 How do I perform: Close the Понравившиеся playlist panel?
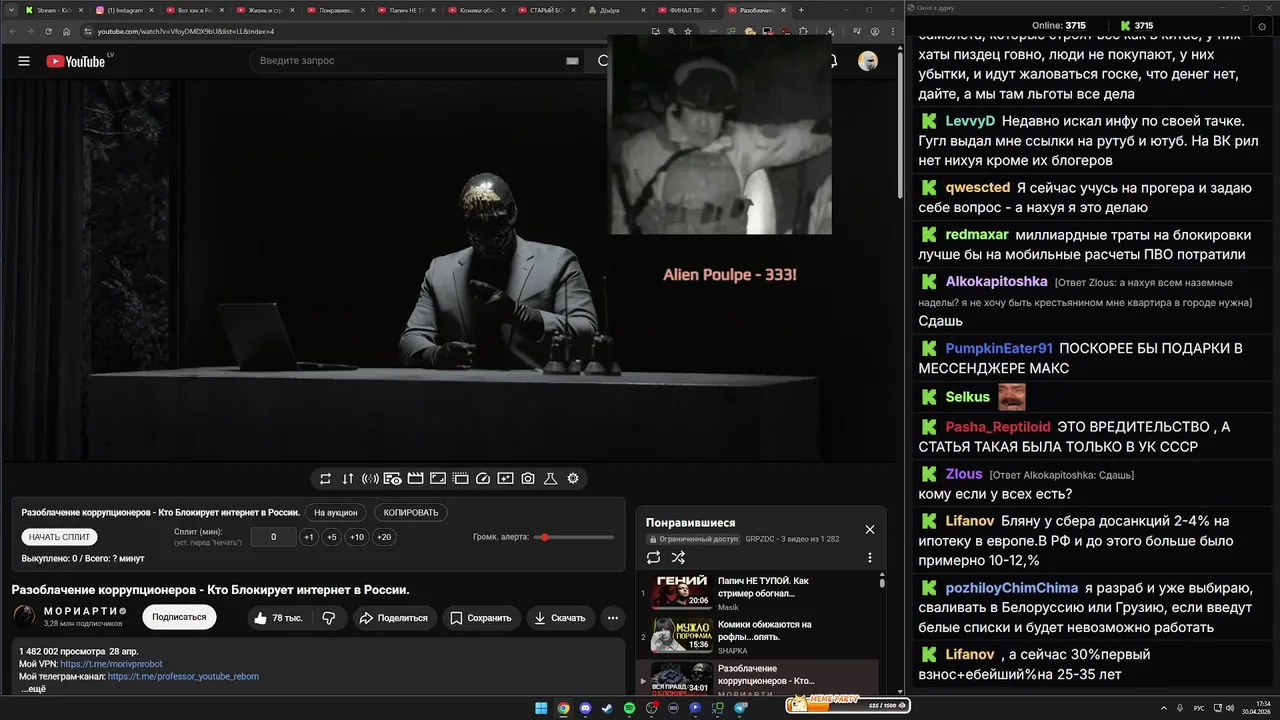click(870, 529)
